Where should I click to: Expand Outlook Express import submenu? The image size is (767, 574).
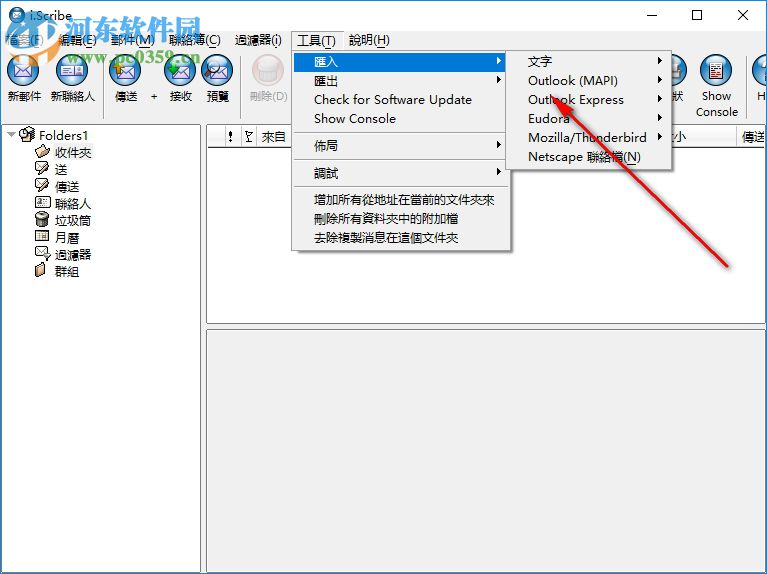point(588,100)
